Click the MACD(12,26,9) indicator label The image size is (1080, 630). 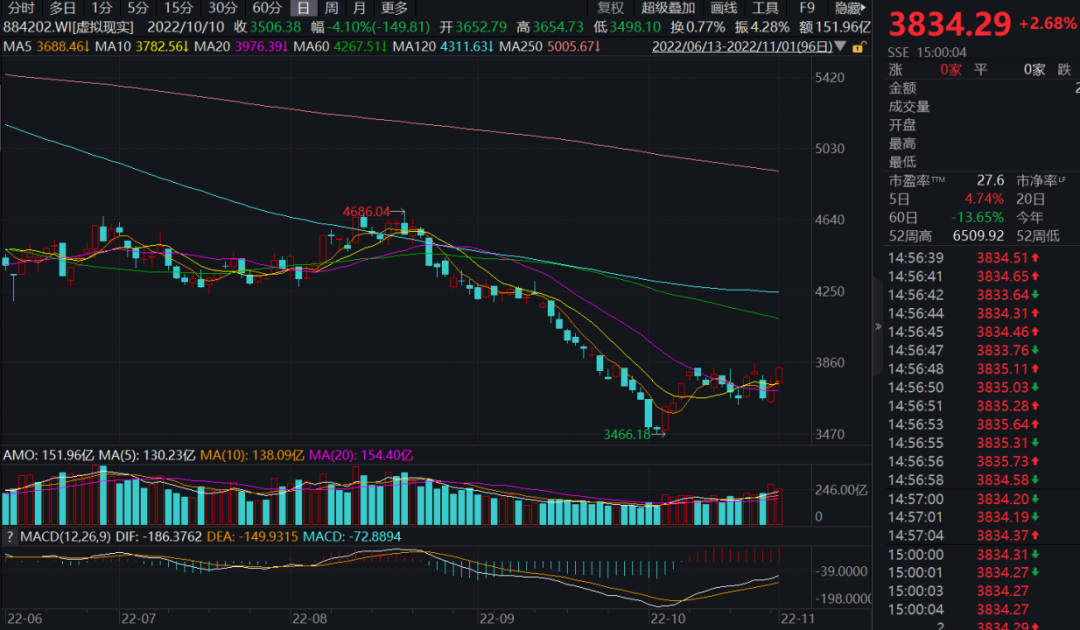[65, 536]
